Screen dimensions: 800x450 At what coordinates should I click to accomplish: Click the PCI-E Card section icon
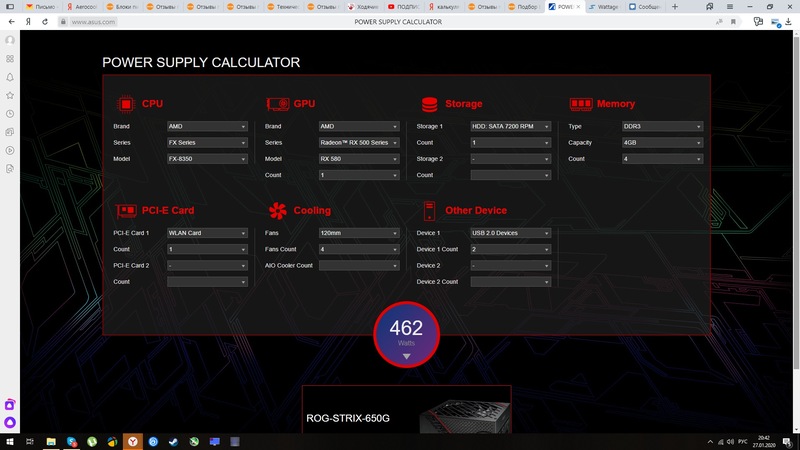[x=126, y=210]
